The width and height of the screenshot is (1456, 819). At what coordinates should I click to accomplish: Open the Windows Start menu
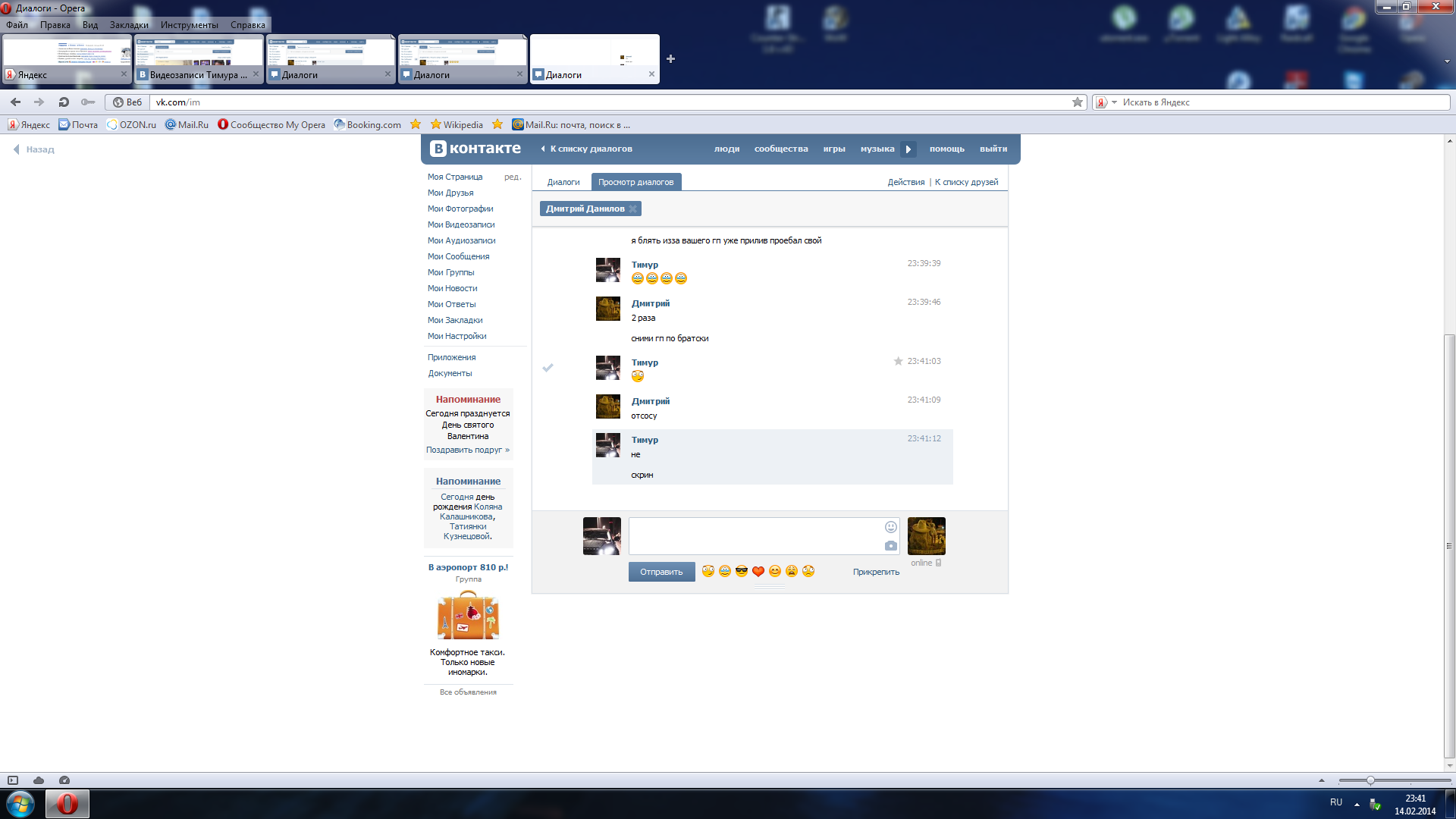20,803
